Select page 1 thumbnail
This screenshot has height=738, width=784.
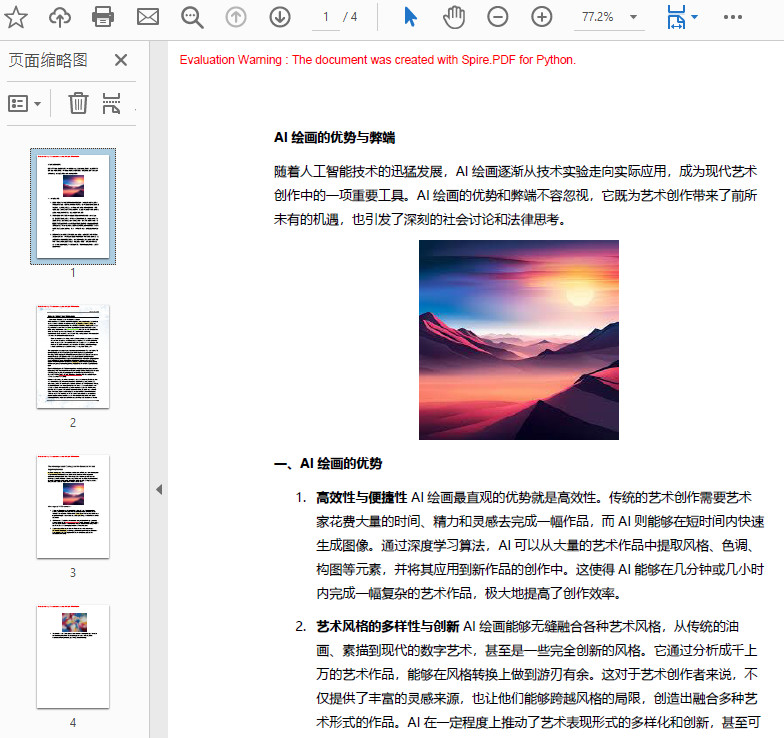pyautogui.click(x=73, y=206)
